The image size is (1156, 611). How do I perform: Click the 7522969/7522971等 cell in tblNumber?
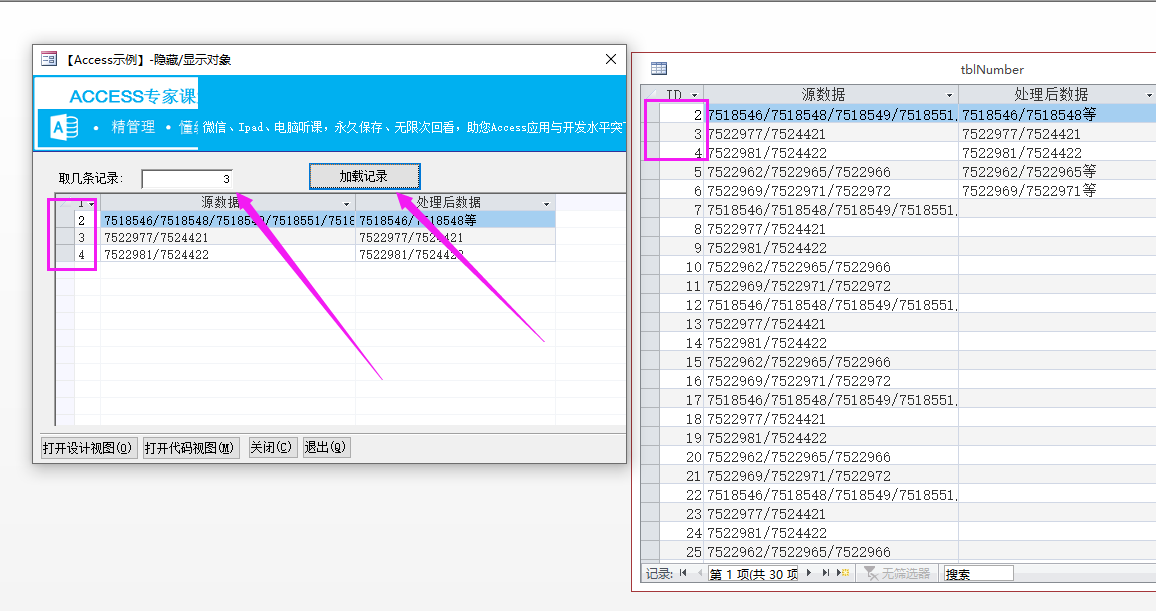[x=1057, y=191]
